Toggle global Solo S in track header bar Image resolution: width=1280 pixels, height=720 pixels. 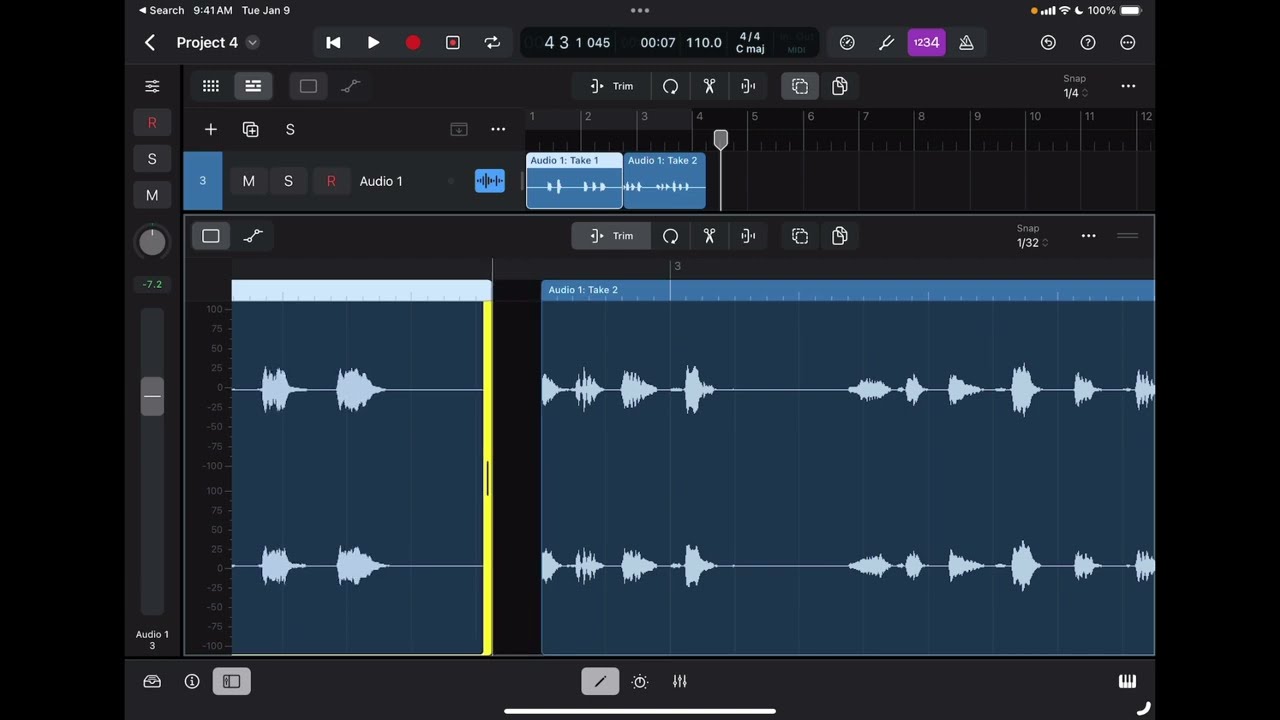[290, 129]
